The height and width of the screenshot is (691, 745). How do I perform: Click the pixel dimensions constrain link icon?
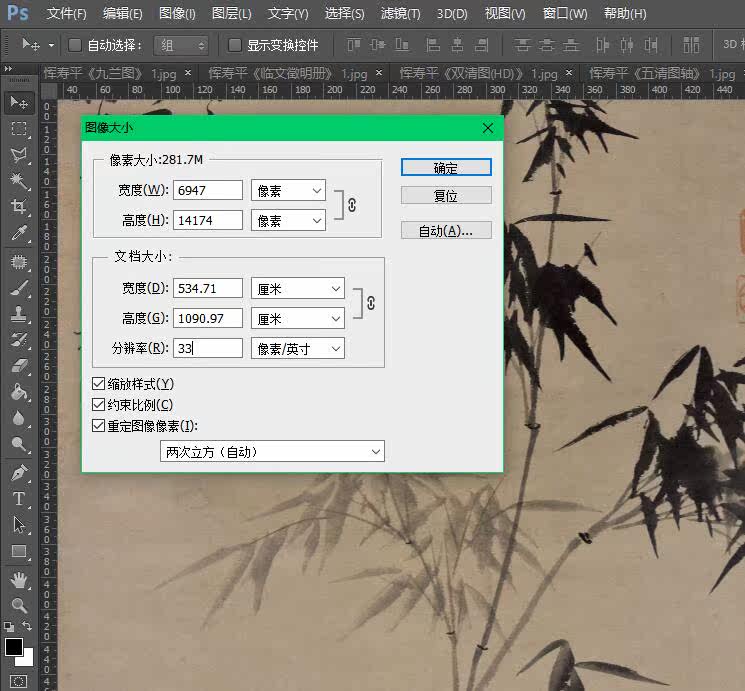(352, 205)
